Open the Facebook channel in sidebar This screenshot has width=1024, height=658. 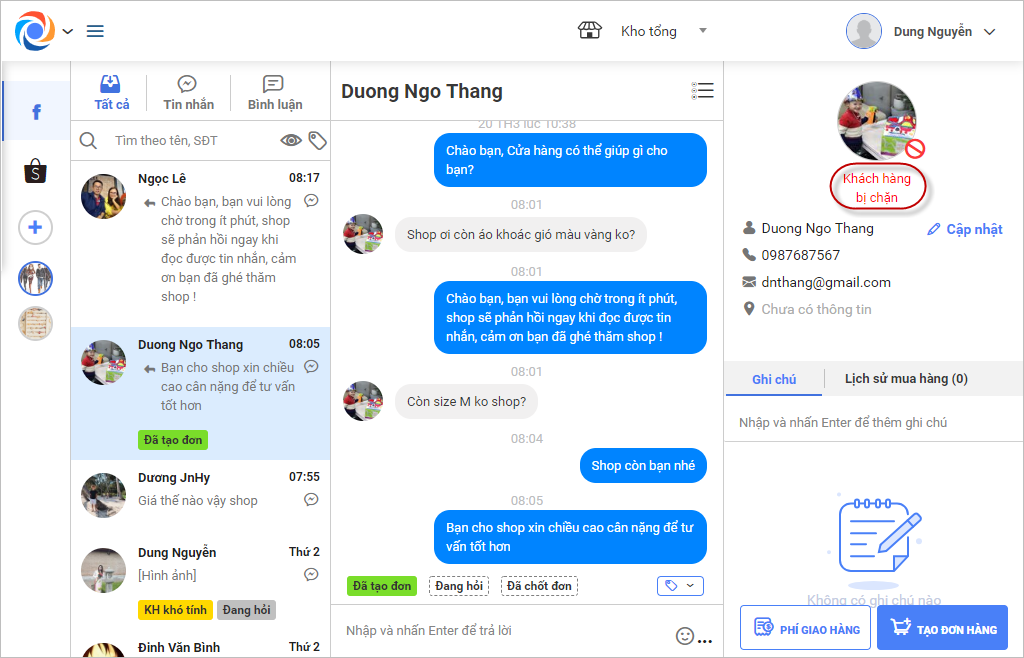(36, 112)
